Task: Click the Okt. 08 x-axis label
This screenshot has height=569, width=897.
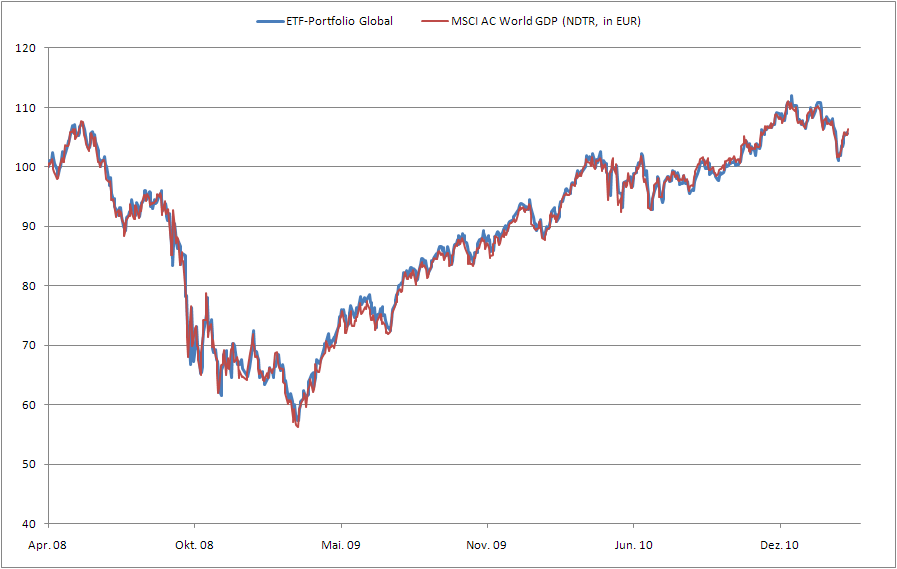Action: pyautogui.click(x=194, y=545)
